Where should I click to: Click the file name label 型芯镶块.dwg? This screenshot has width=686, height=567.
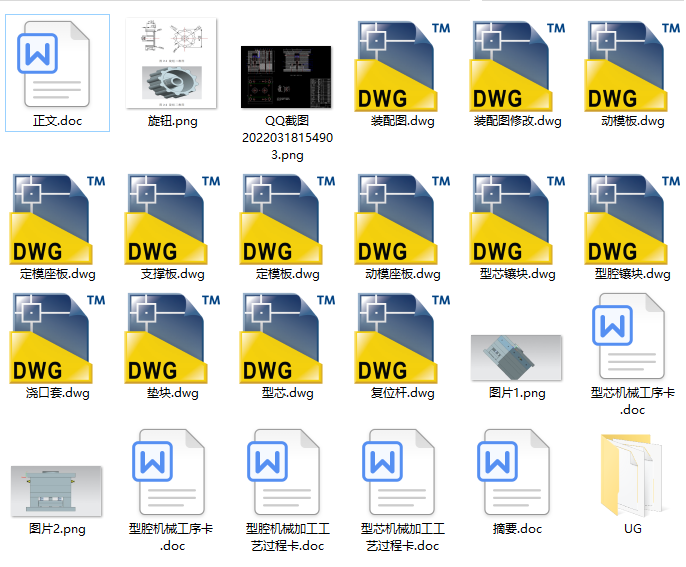(518, 274)
